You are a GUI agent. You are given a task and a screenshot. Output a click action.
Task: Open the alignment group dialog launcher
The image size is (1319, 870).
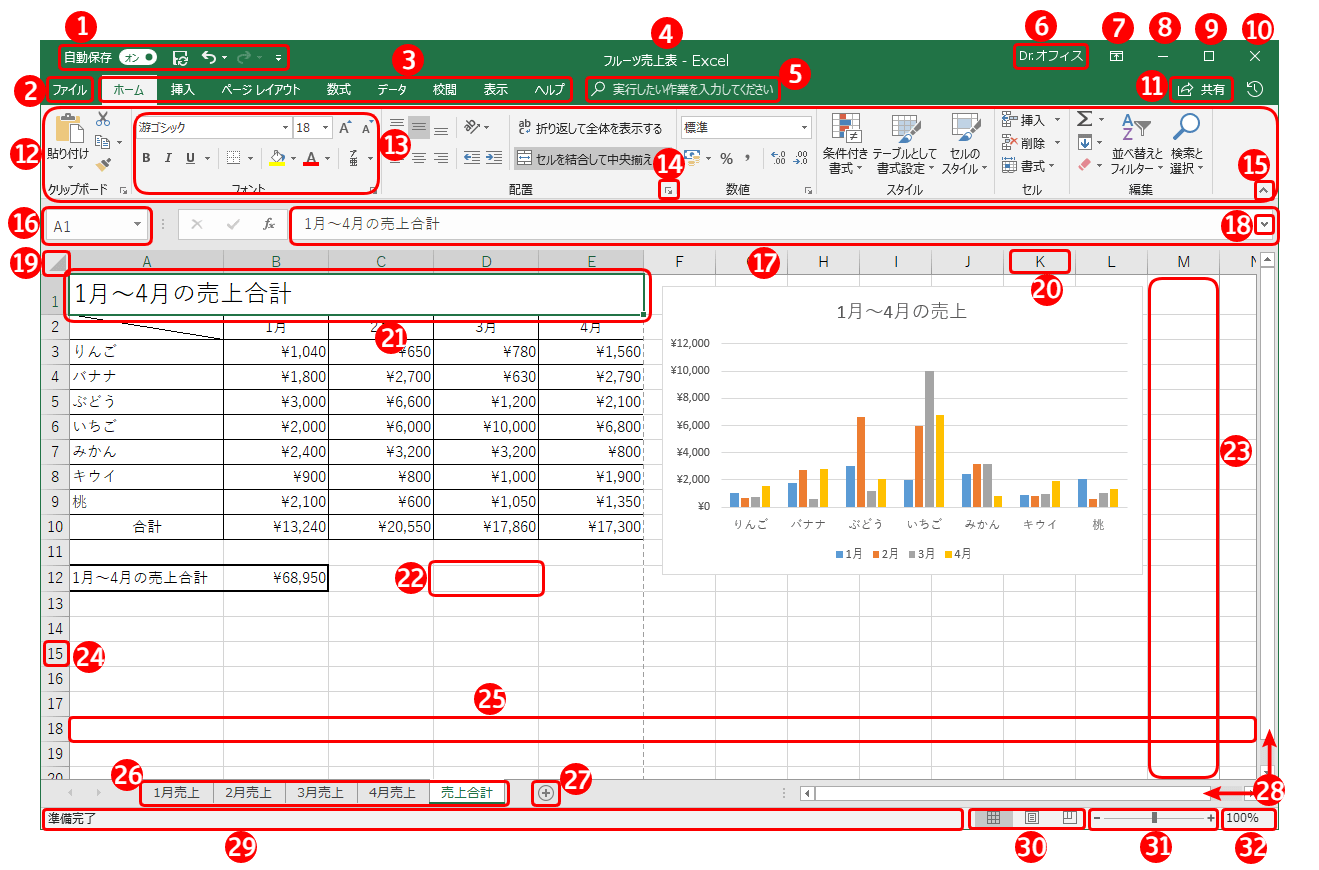point(670,189)
